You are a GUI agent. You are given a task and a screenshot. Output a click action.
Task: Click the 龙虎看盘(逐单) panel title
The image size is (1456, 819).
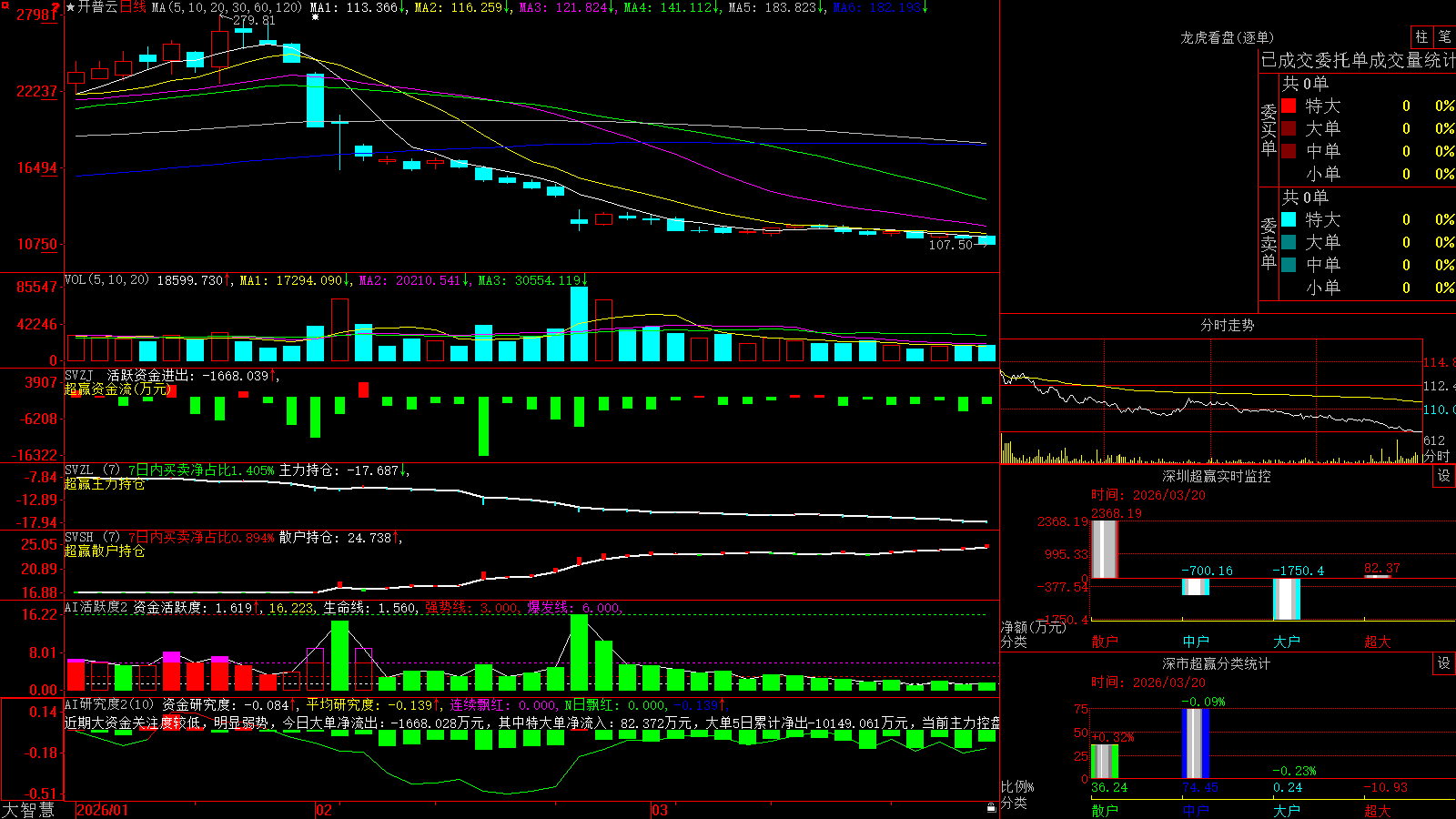pos(1227,37)
